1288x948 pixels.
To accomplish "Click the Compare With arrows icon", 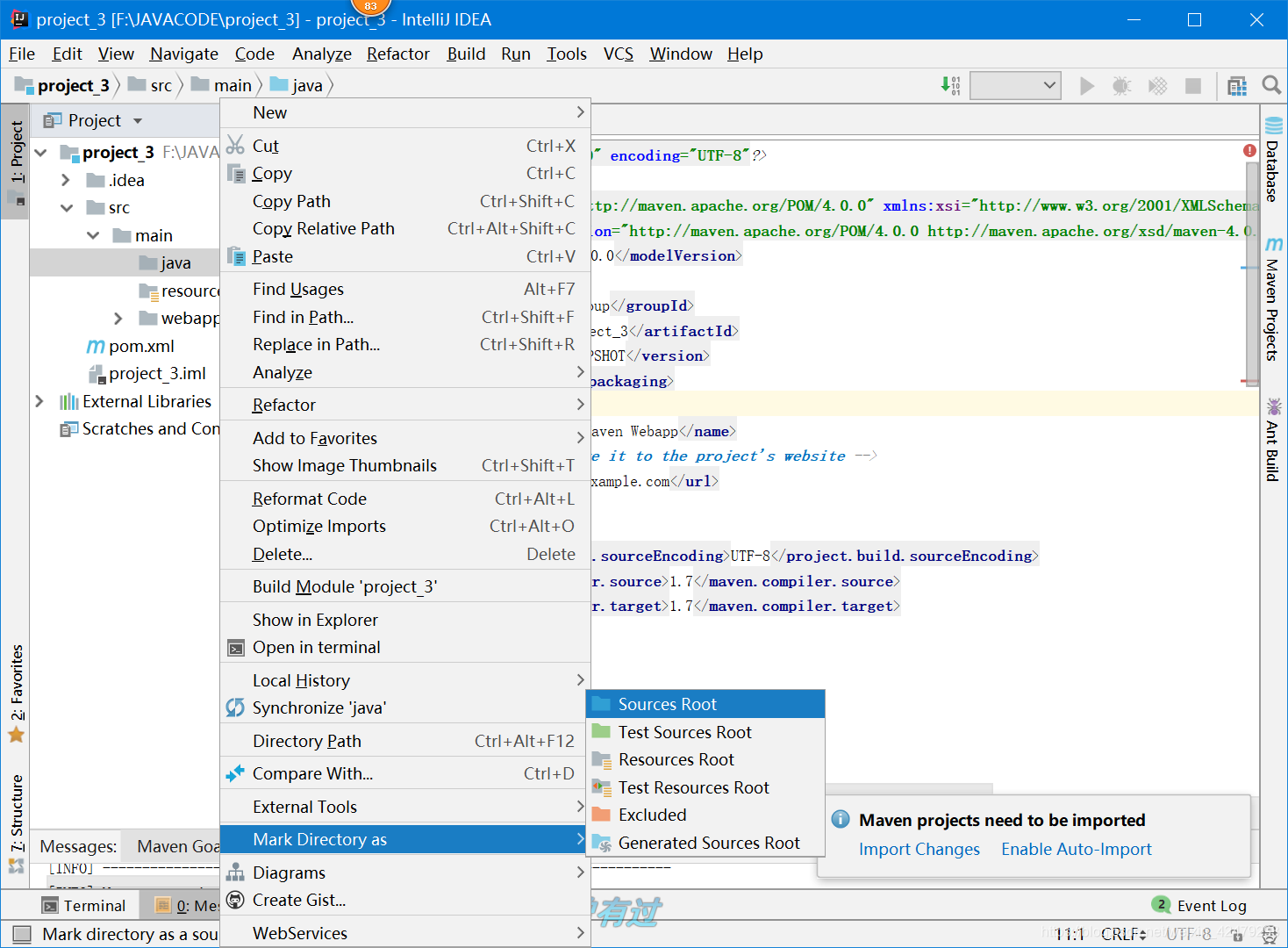I will coord(235,773).
